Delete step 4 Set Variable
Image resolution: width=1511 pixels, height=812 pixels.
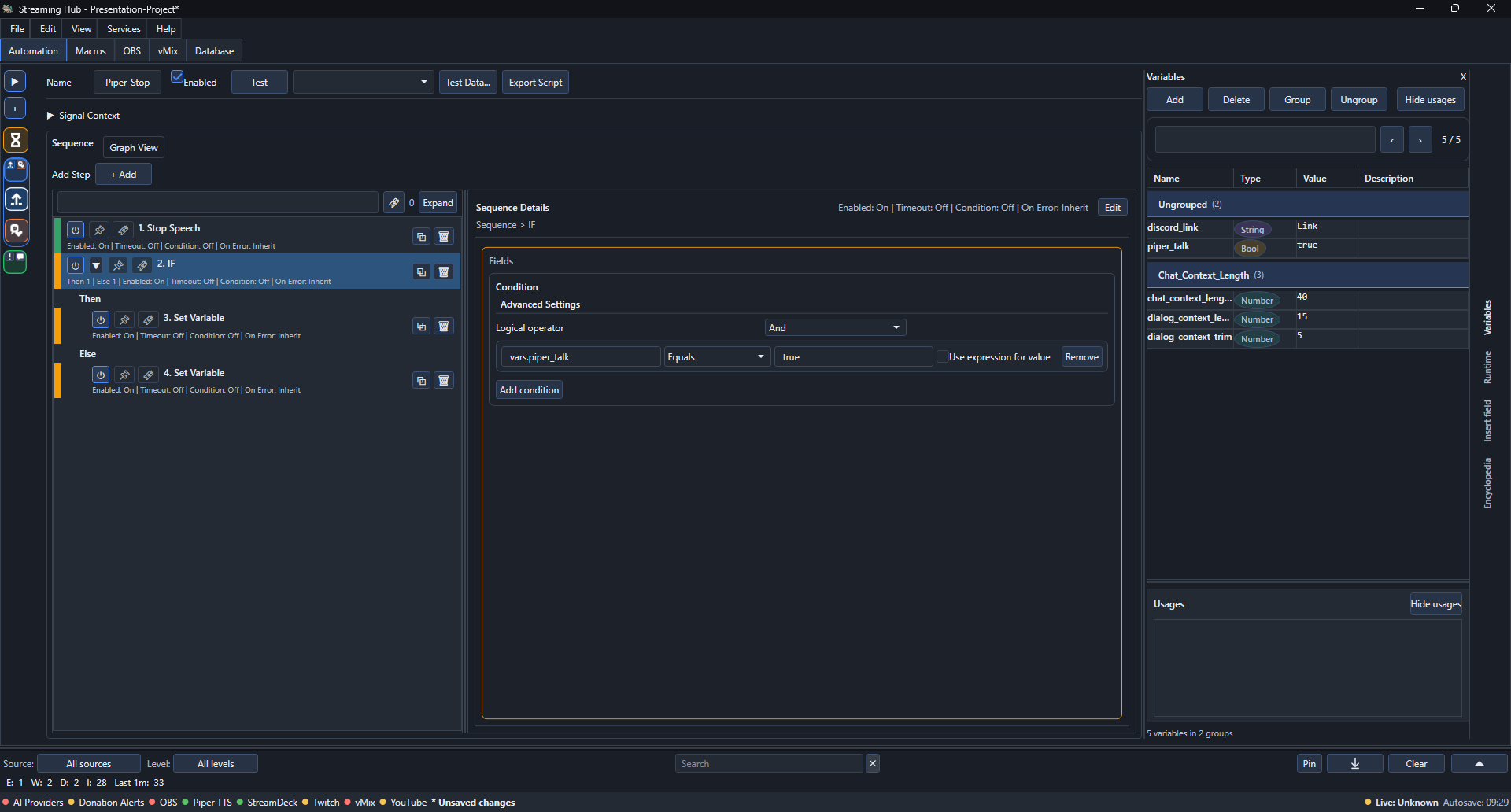(444, 381)
